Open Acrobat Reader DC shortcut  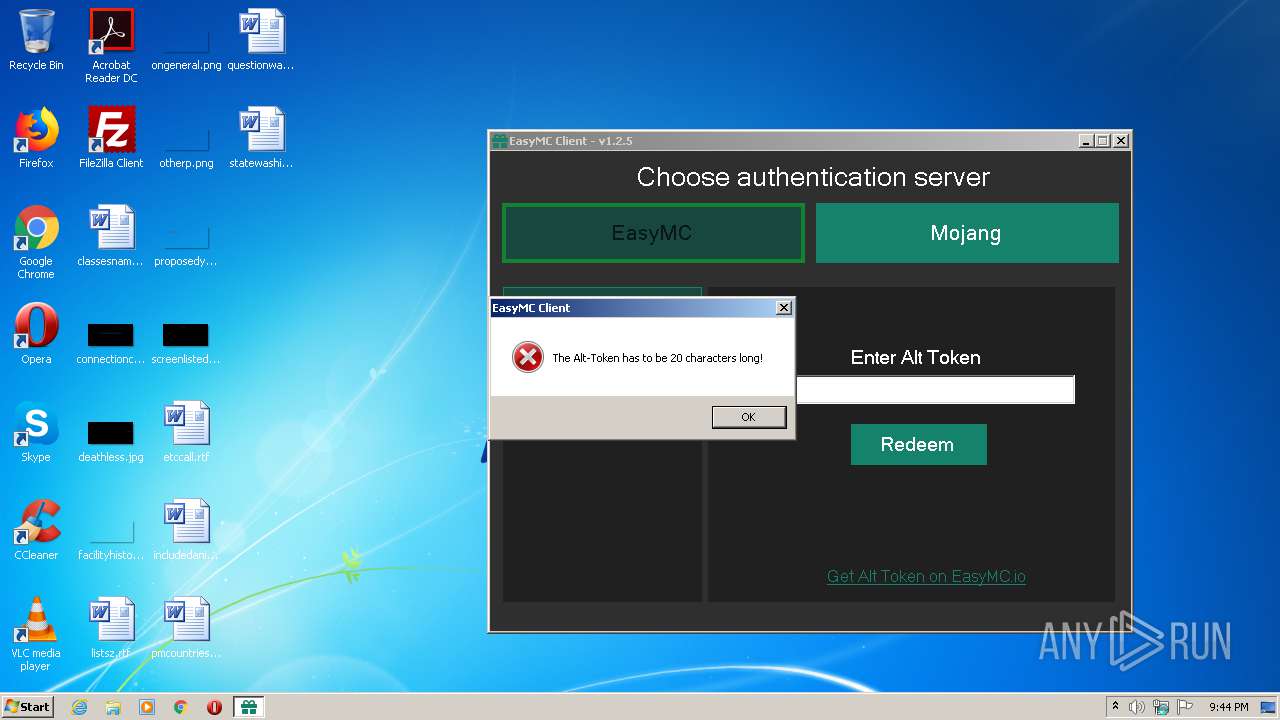click(111, 46)
